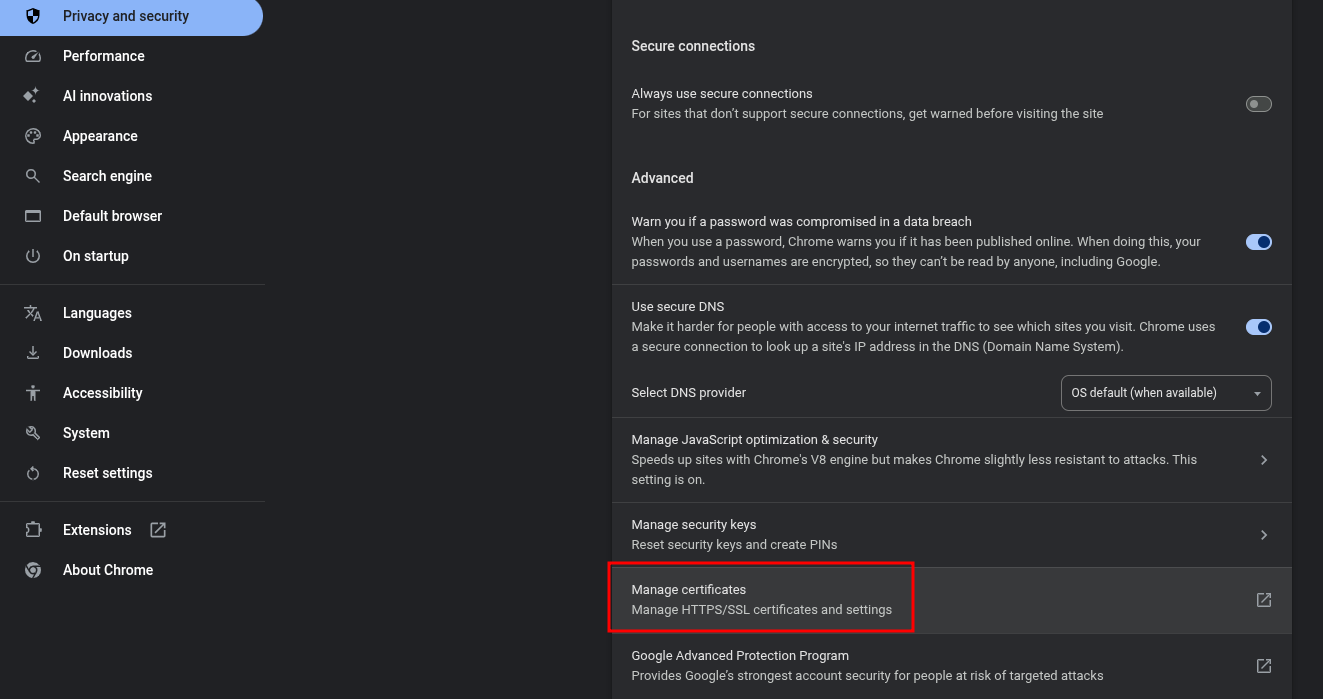The height and width of the screenshot is (699, 1323).
Task: Enable Always use secure connections
Action: click(1258, 104)
